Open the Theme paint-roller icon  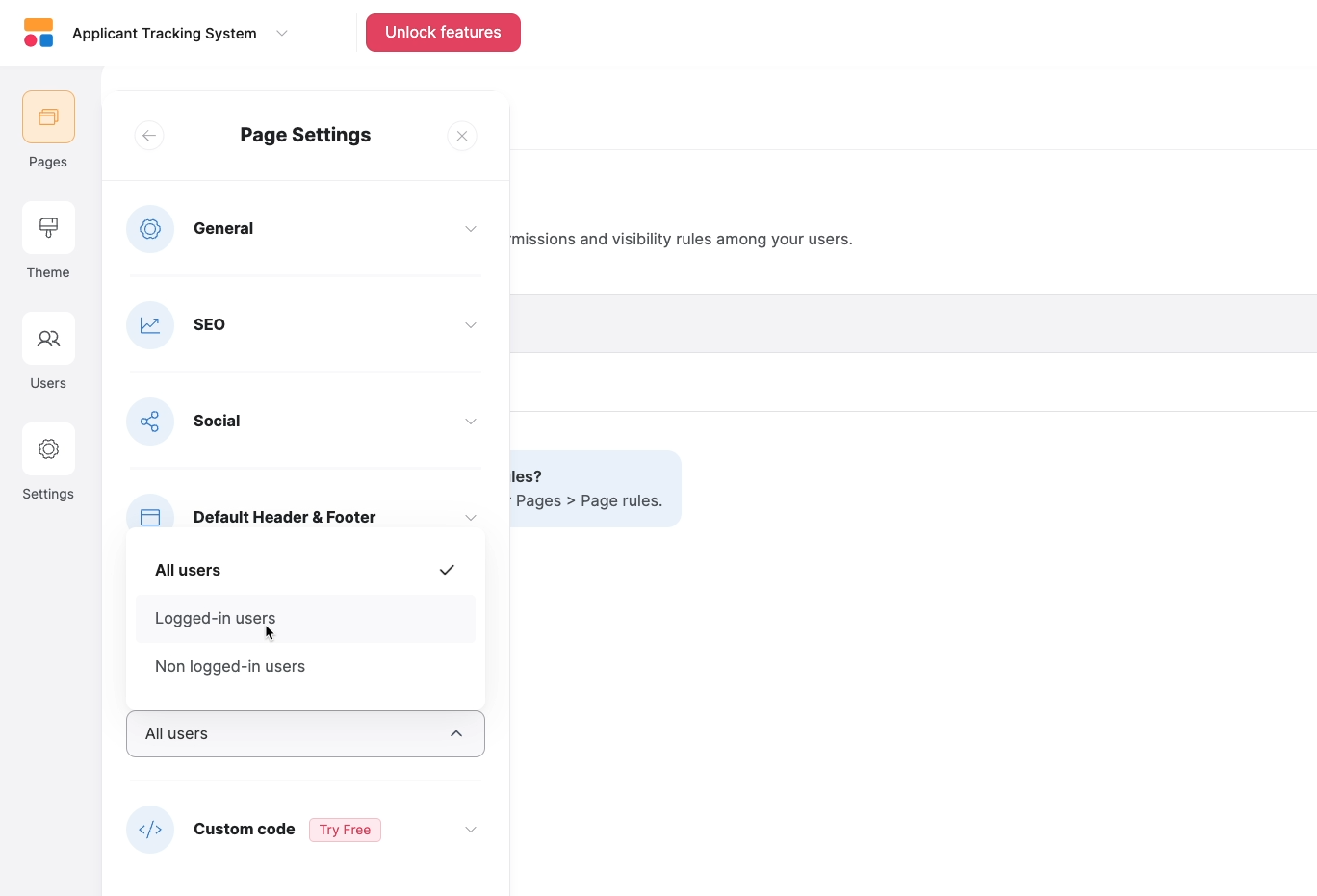(x=48, y=228)
